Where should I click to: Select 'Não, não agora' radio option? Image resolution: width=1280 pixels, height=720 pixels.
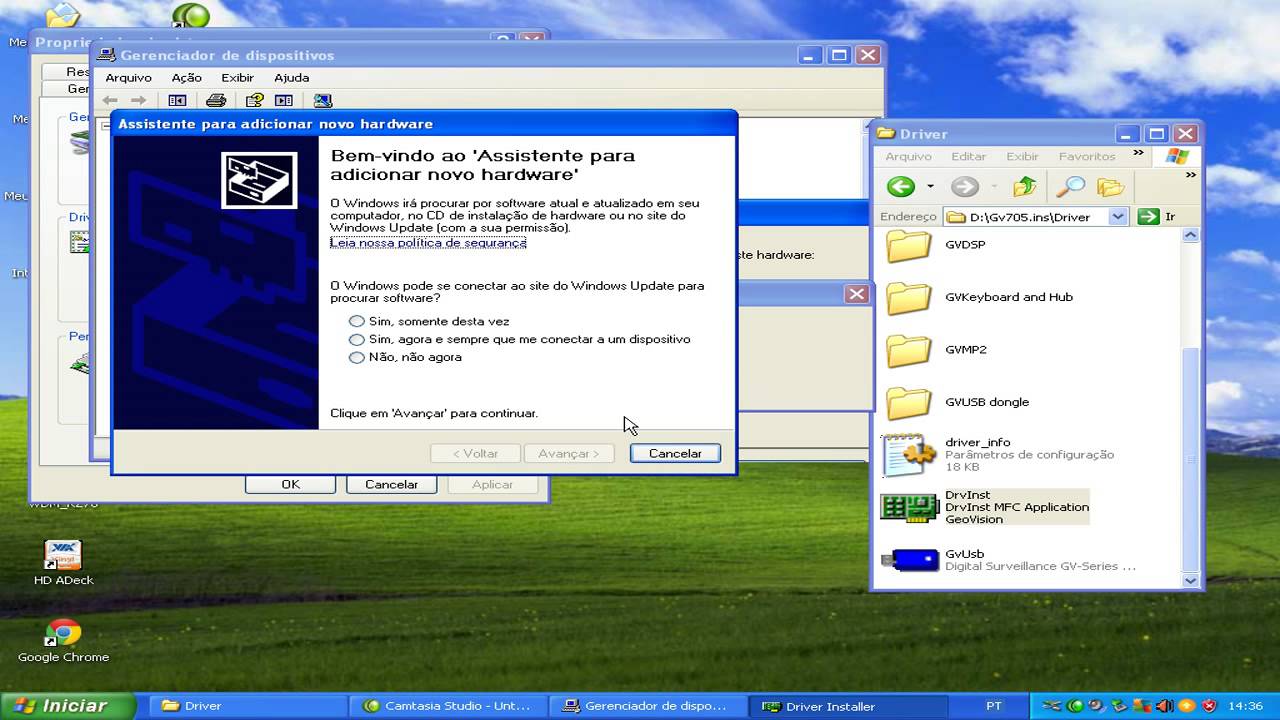click(x=357, y=357)
